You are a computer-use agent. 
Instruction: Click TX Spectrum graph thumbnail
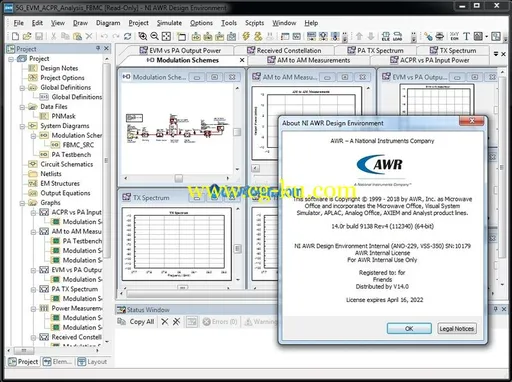point(177,244)
